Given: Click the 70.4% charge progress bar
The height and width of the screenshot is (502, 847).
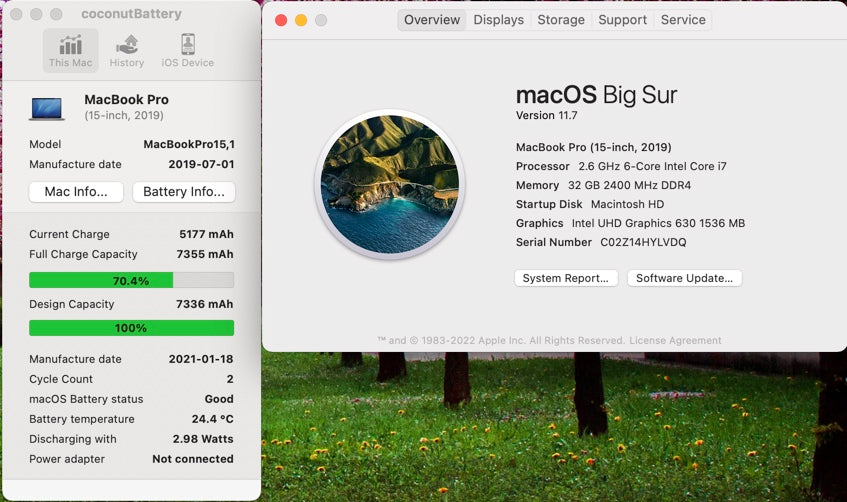Looking at the screenshot, I should pos(131,280).
